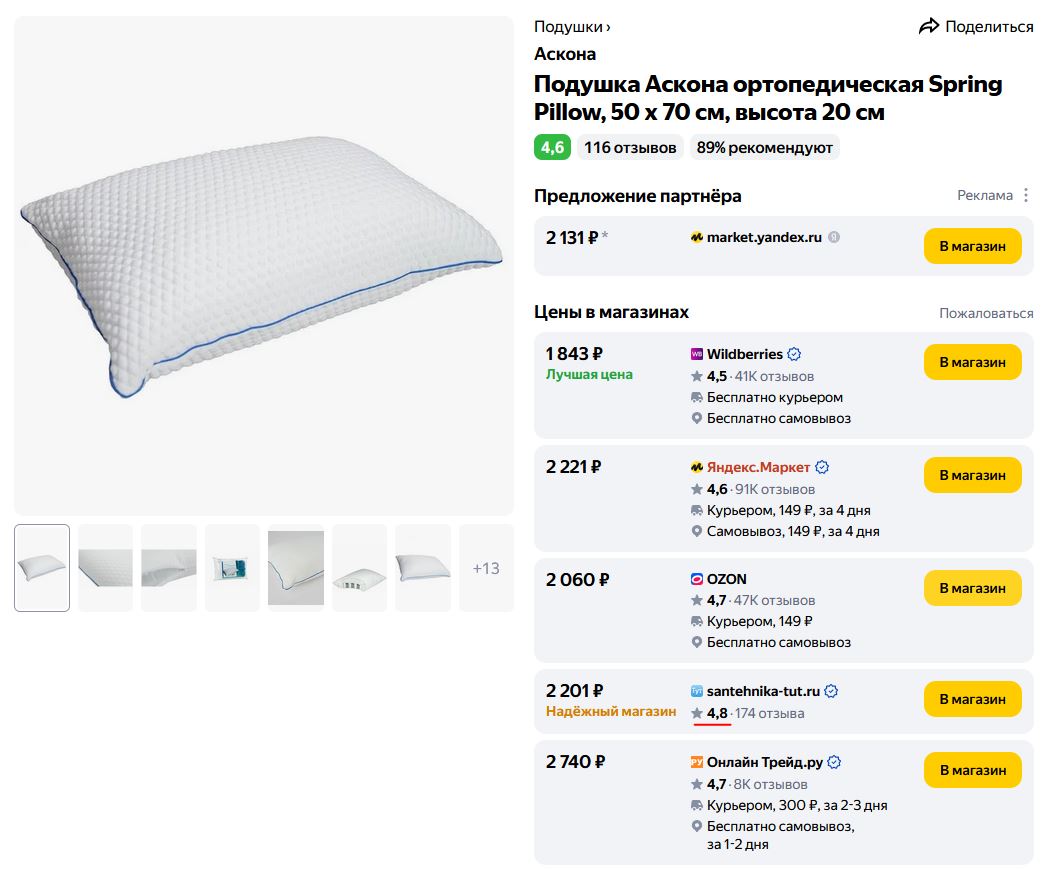The width and height of the screenshot is (1051, 870).
Task: Select the pillow cross-section thumbnail
Action: pos(359,568)
